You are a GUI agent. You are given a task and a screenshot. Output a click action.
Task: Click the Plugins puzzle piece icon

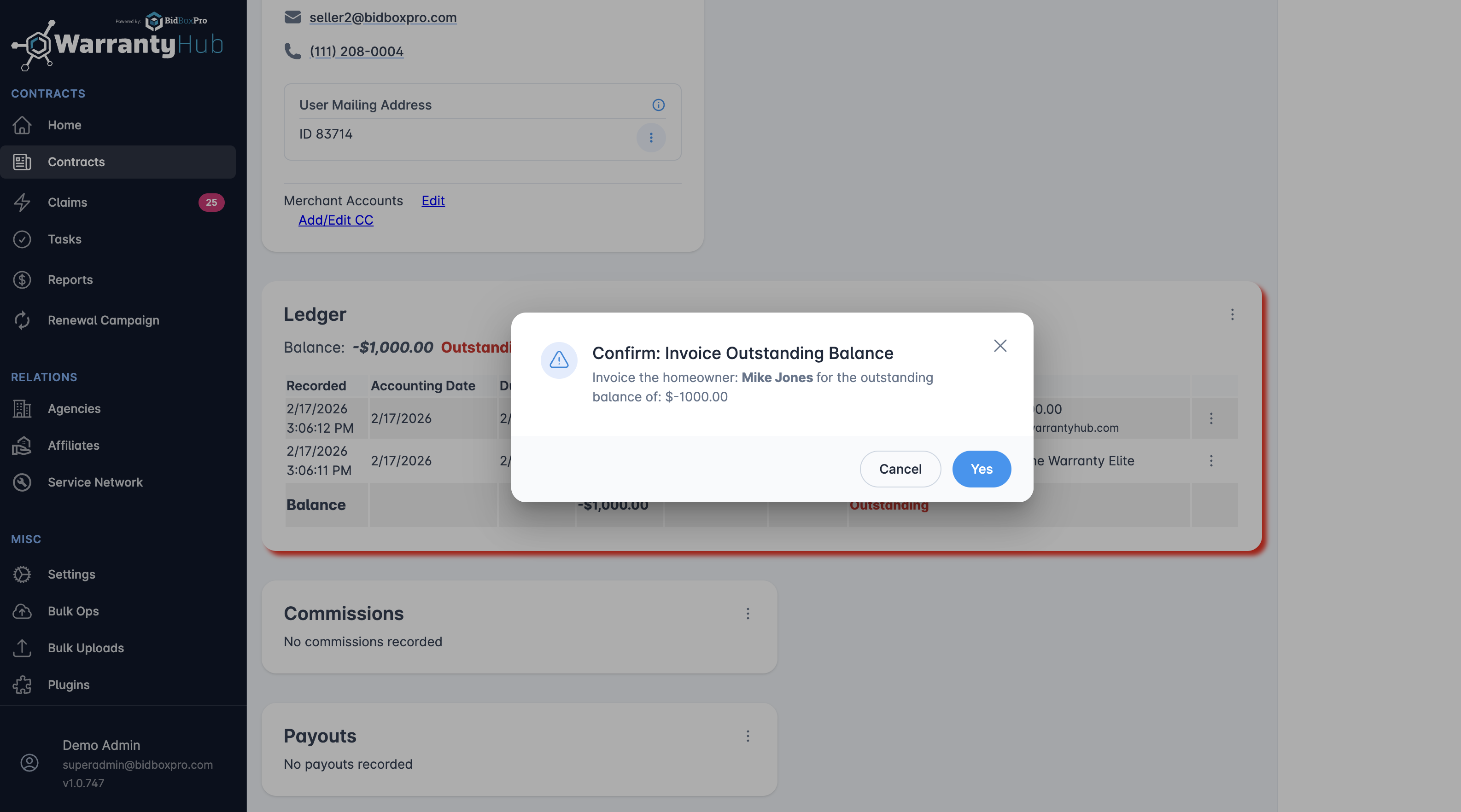click(x=22, y=684)
